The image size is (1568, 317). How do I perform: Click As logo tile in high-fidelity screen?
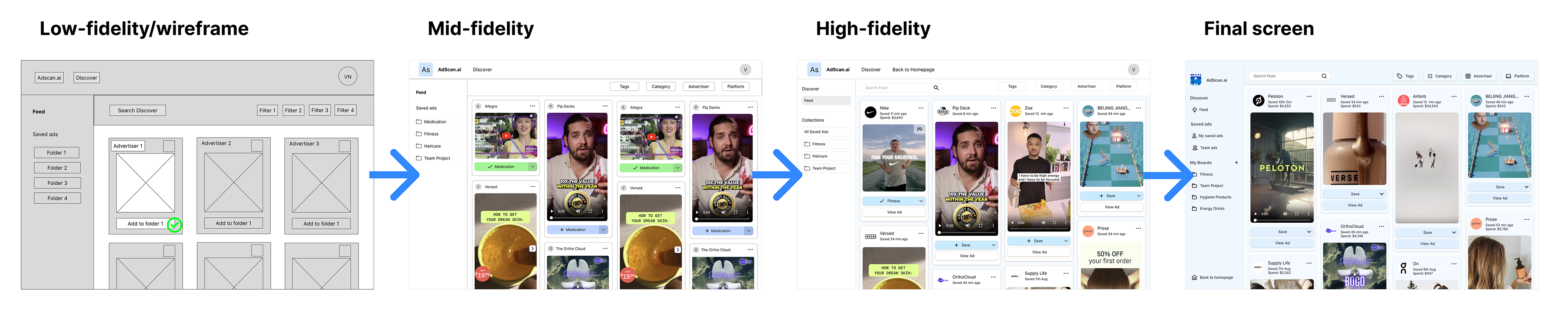coord(814,69)
